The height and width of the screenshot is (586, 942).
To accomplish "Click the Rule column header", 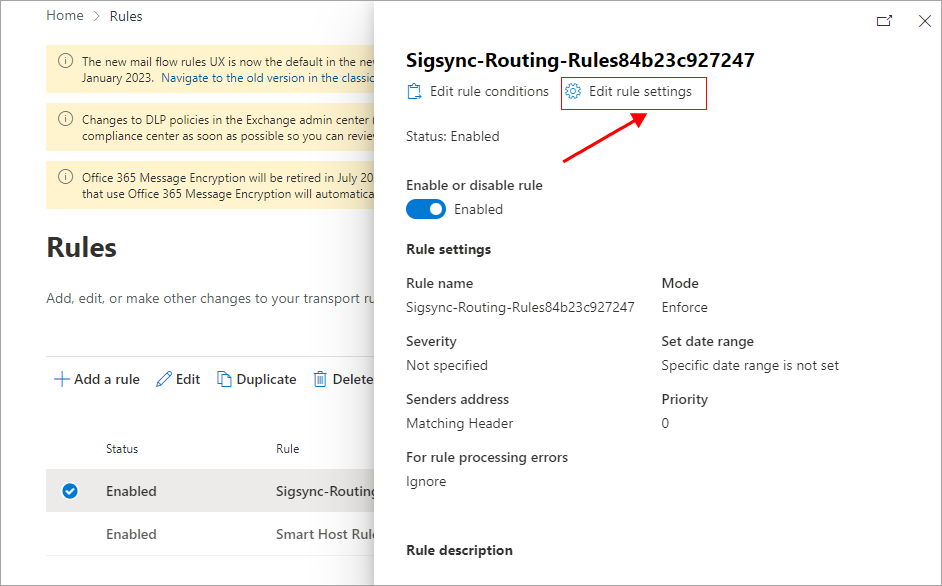I will coord(287,449).
